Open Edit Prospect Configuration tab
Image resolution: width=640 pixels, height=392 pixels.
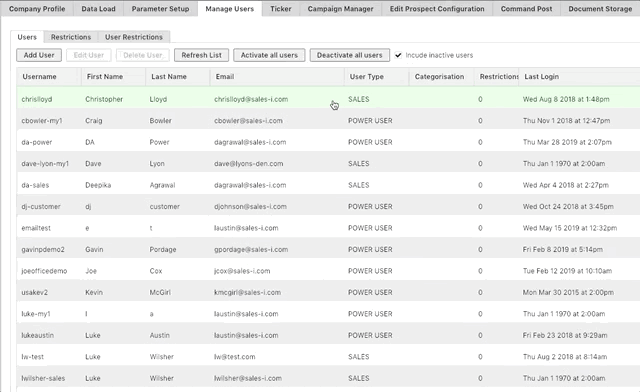pos(437,9)
